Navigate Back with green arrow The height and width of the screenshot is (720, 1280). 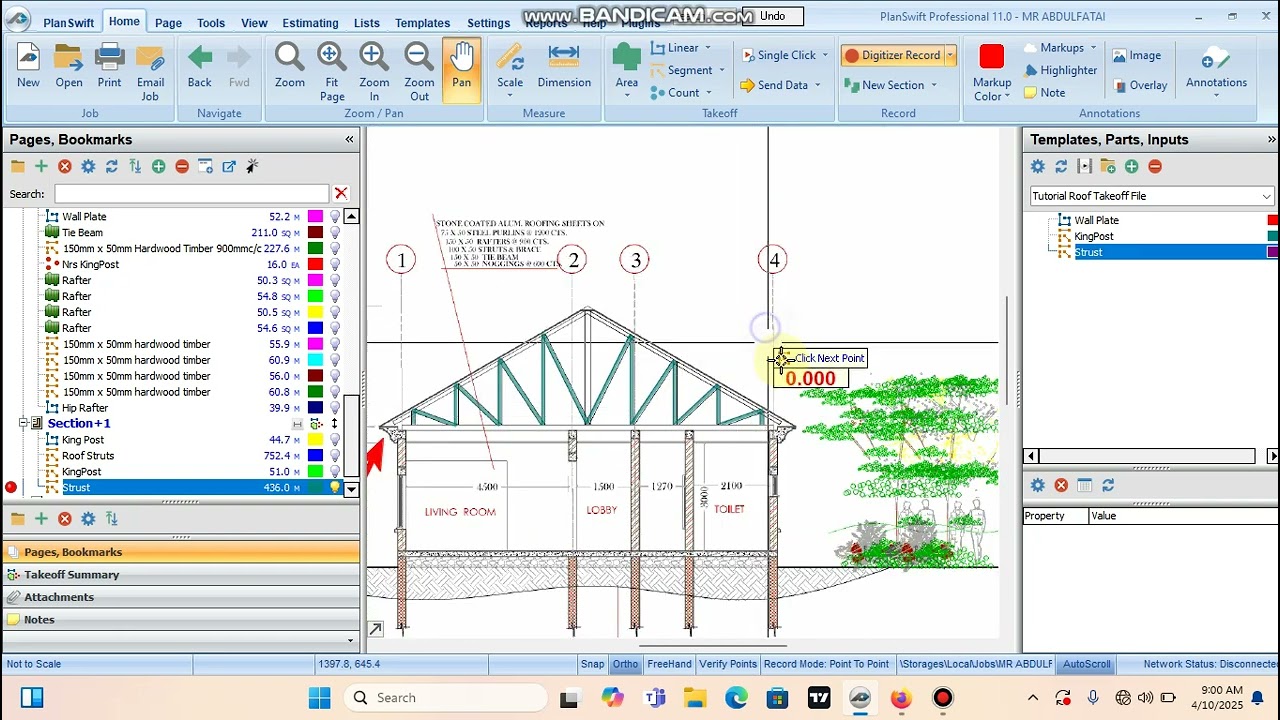pos(200,67)
